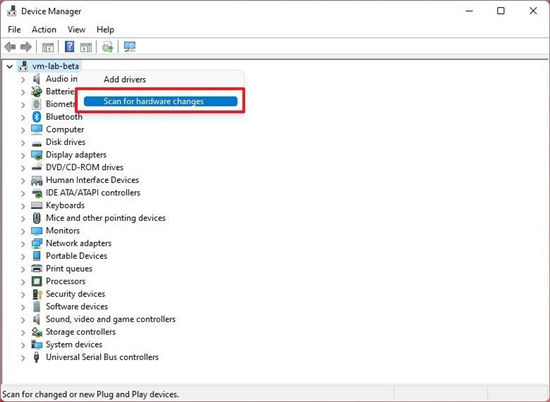
Task: Select the Keyboards category
Action: coord(65,205)
